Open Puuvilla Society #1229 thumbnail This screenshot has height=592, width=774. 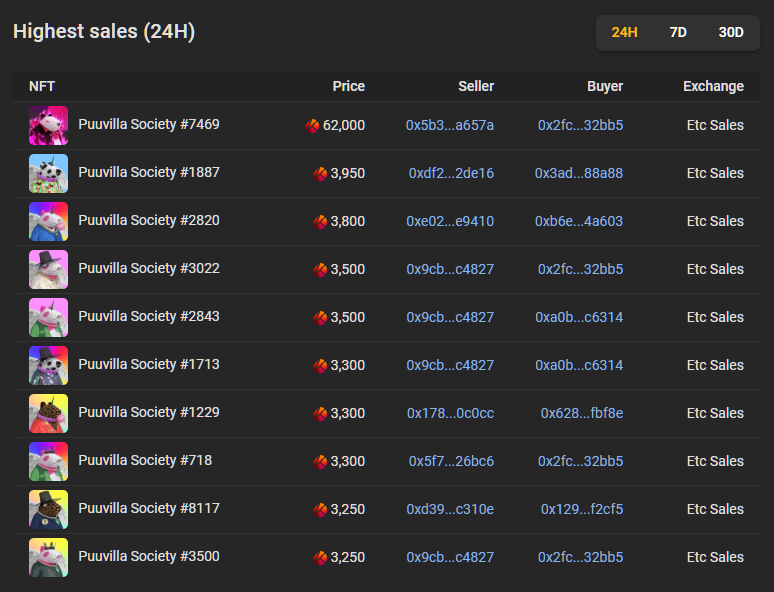point(48,413)
